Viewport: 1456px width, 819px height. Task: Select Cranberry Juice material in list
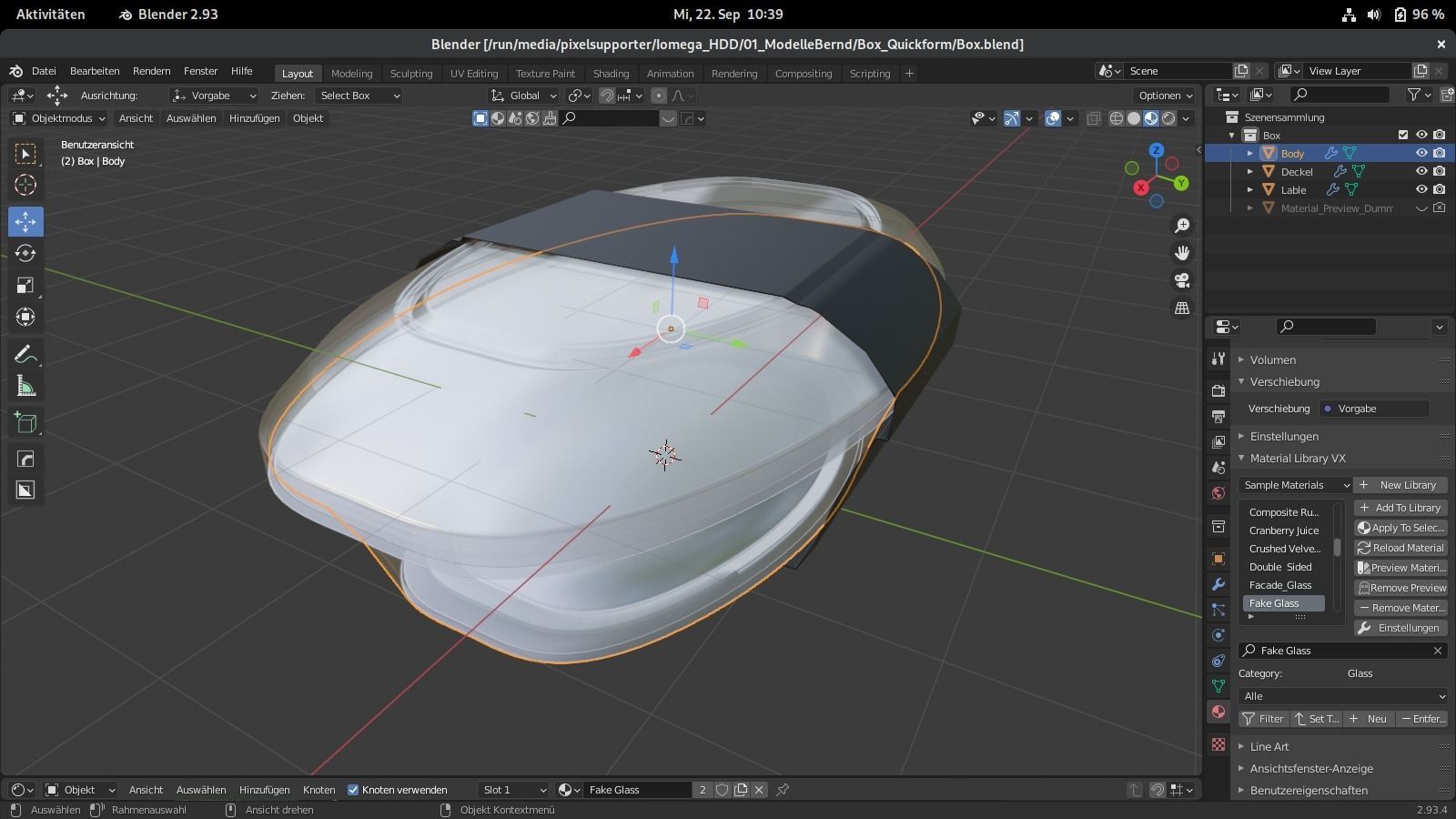click(x=1284, y=531)
